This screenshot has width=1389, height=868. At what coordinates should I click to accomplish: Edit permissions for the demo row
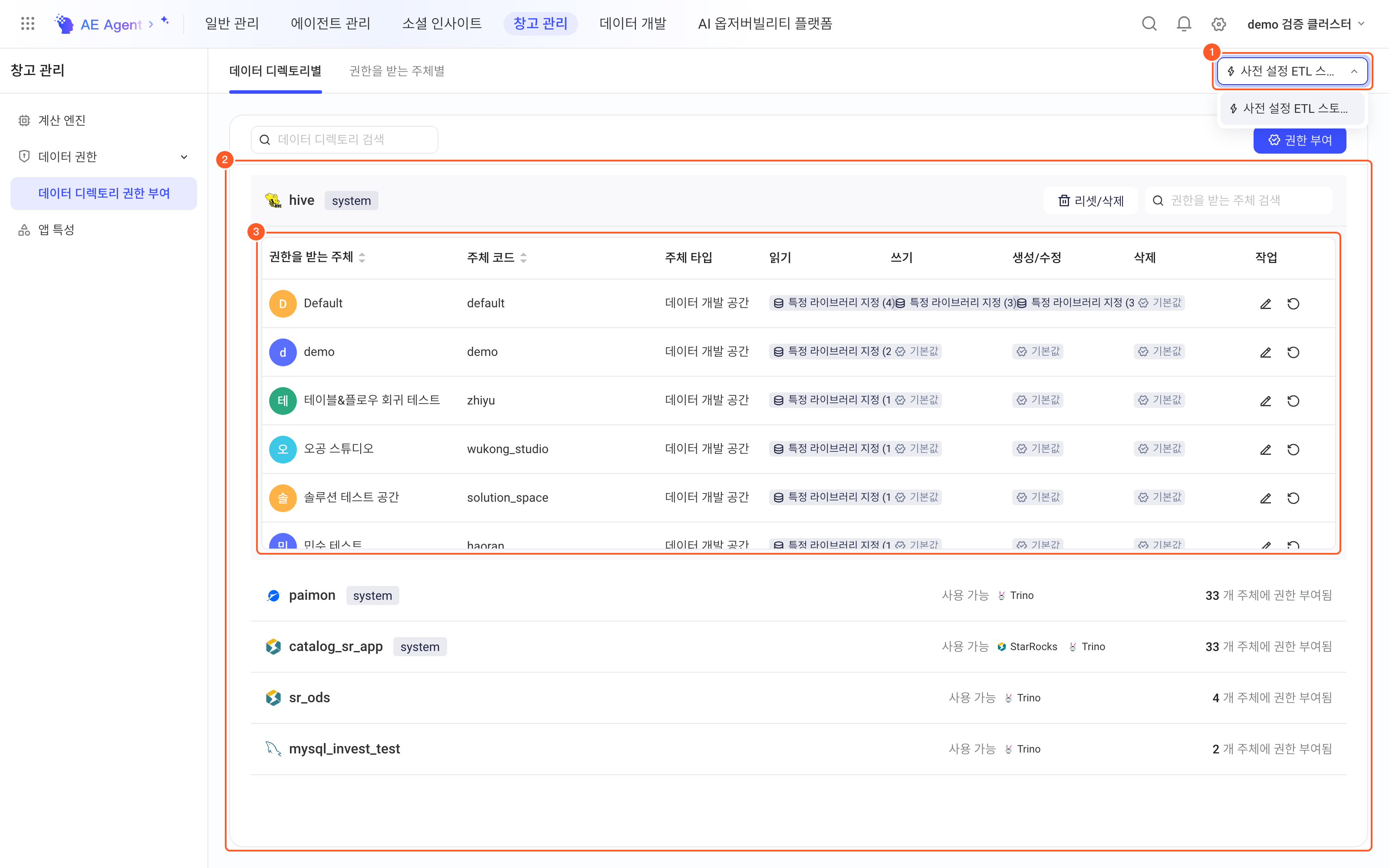(x=1266, y=352)
